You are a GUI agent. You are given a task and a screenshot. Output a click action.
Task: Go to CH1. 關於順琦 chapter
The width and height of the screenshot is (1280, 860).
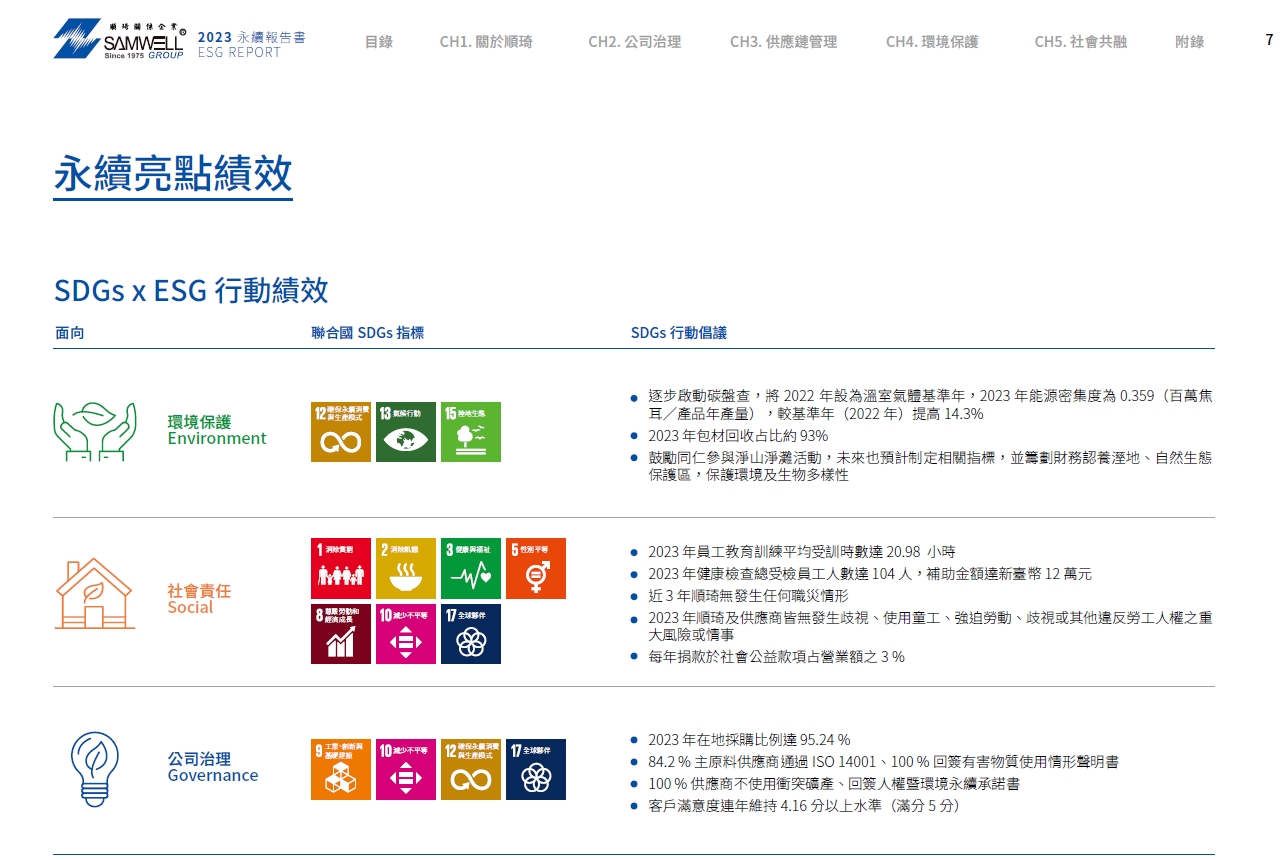(486, 41)
